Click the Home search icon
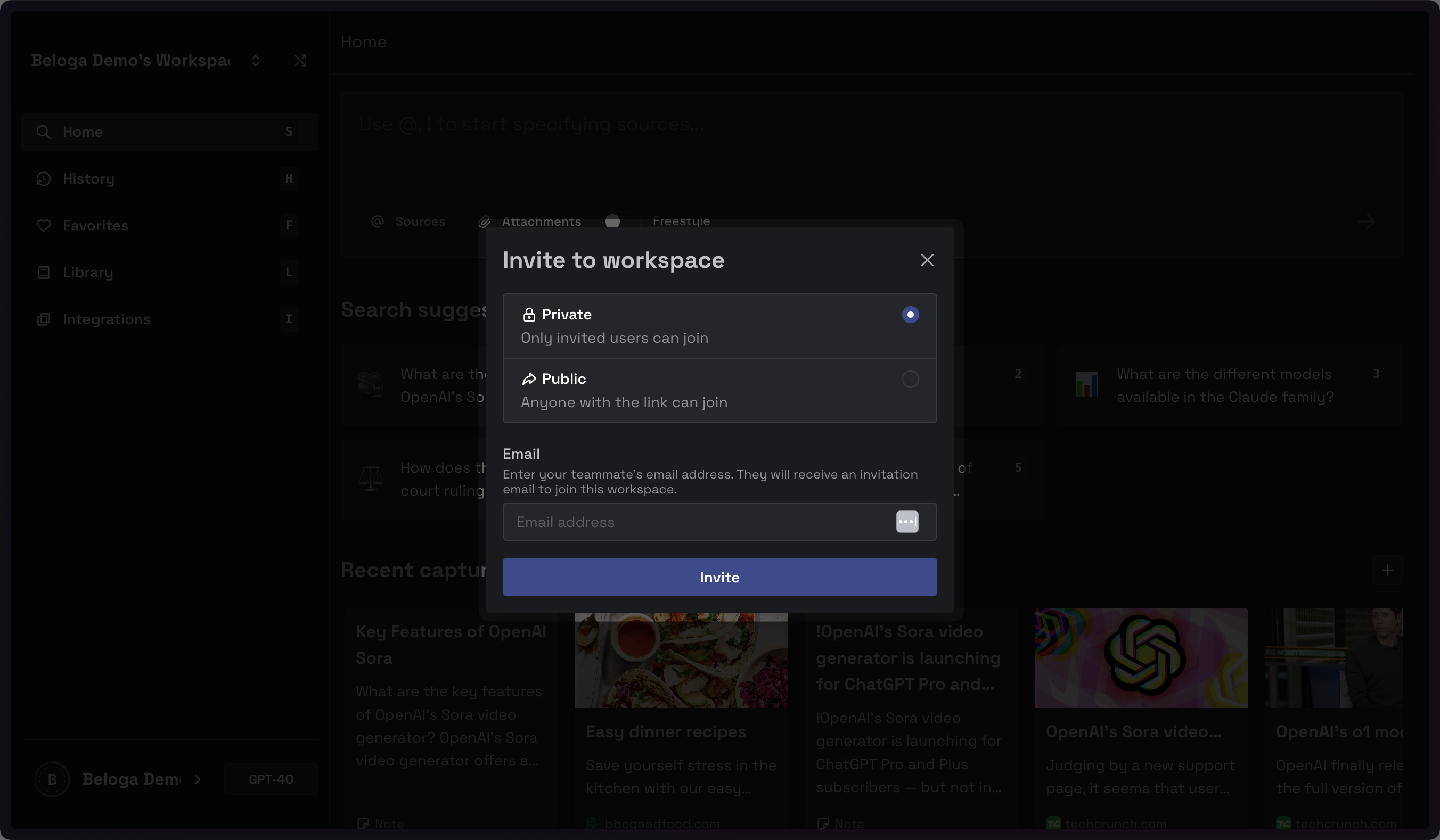The height and width of the screenshot is (840, 1440). click(x=44, y=132)
